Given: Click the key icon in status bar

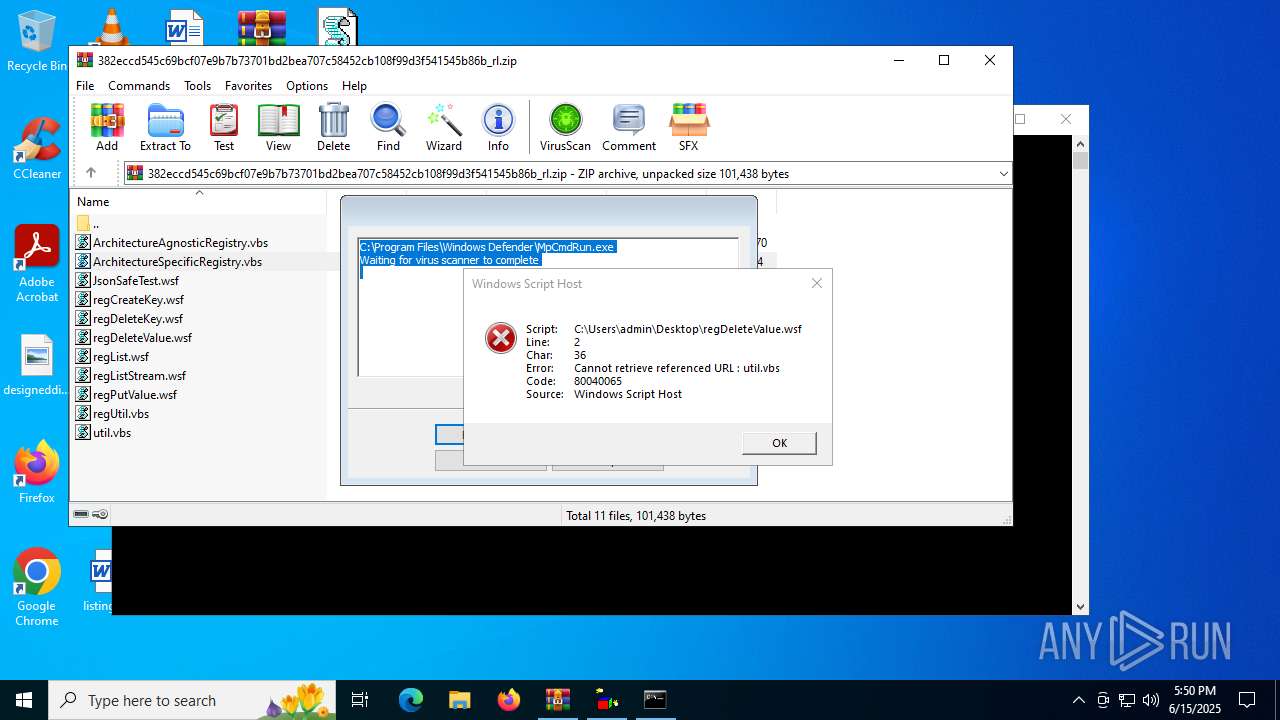Looking at the screenshot, I should click(100, 514).
